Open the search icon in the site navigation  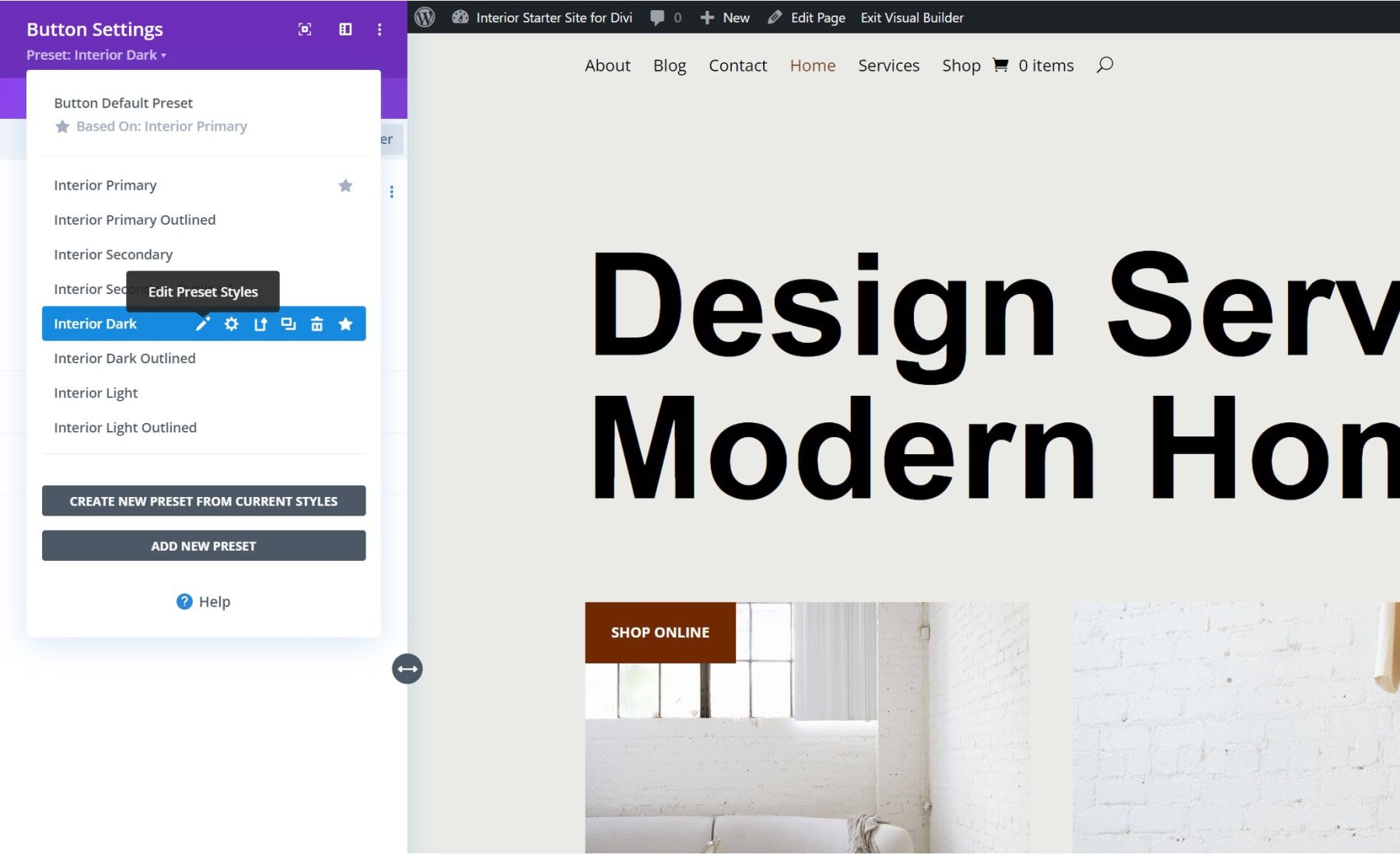pos(1104,65)
